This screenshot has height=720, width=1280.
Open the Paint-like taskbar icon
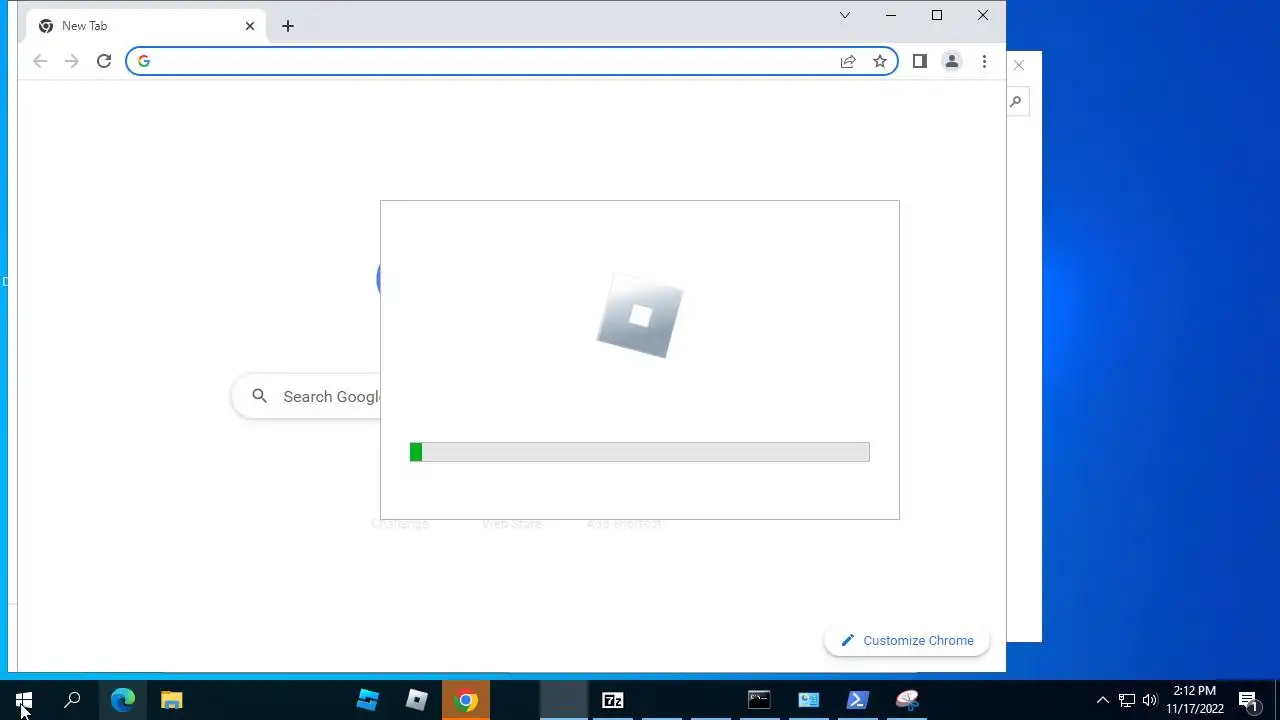[907, 700]
